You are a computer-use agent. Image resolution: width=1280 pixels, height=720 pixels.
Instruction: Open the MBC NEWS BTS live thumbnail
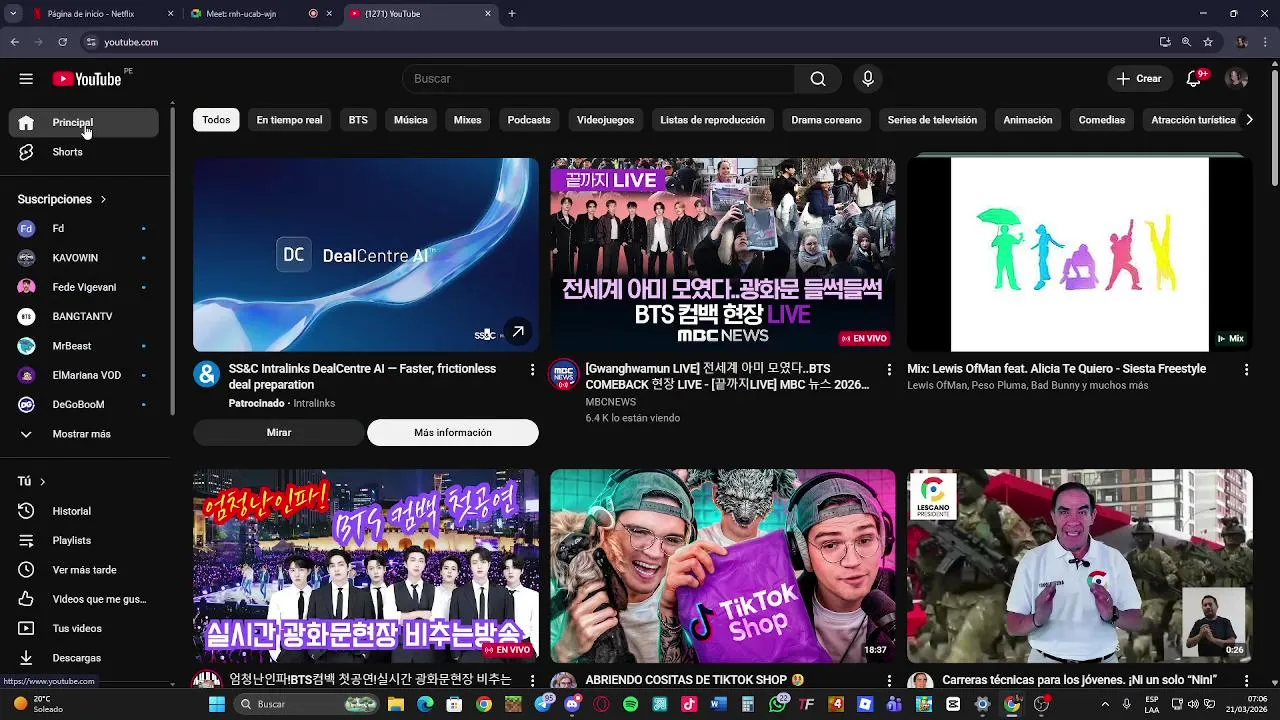pyautogui.click(x=723, y=255)
